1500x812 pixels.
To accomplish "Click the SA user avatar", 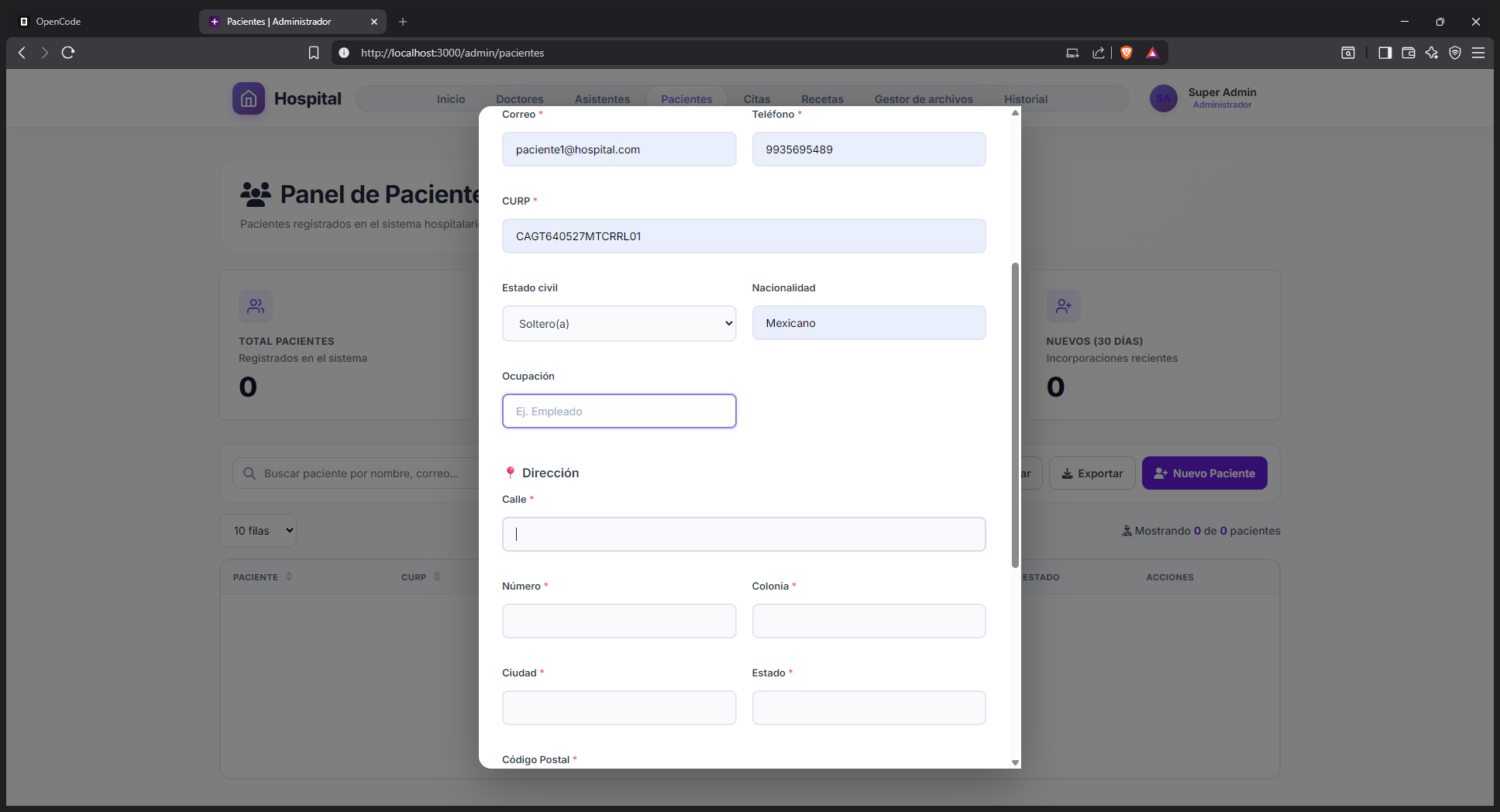I will (x=1164, y=98).
